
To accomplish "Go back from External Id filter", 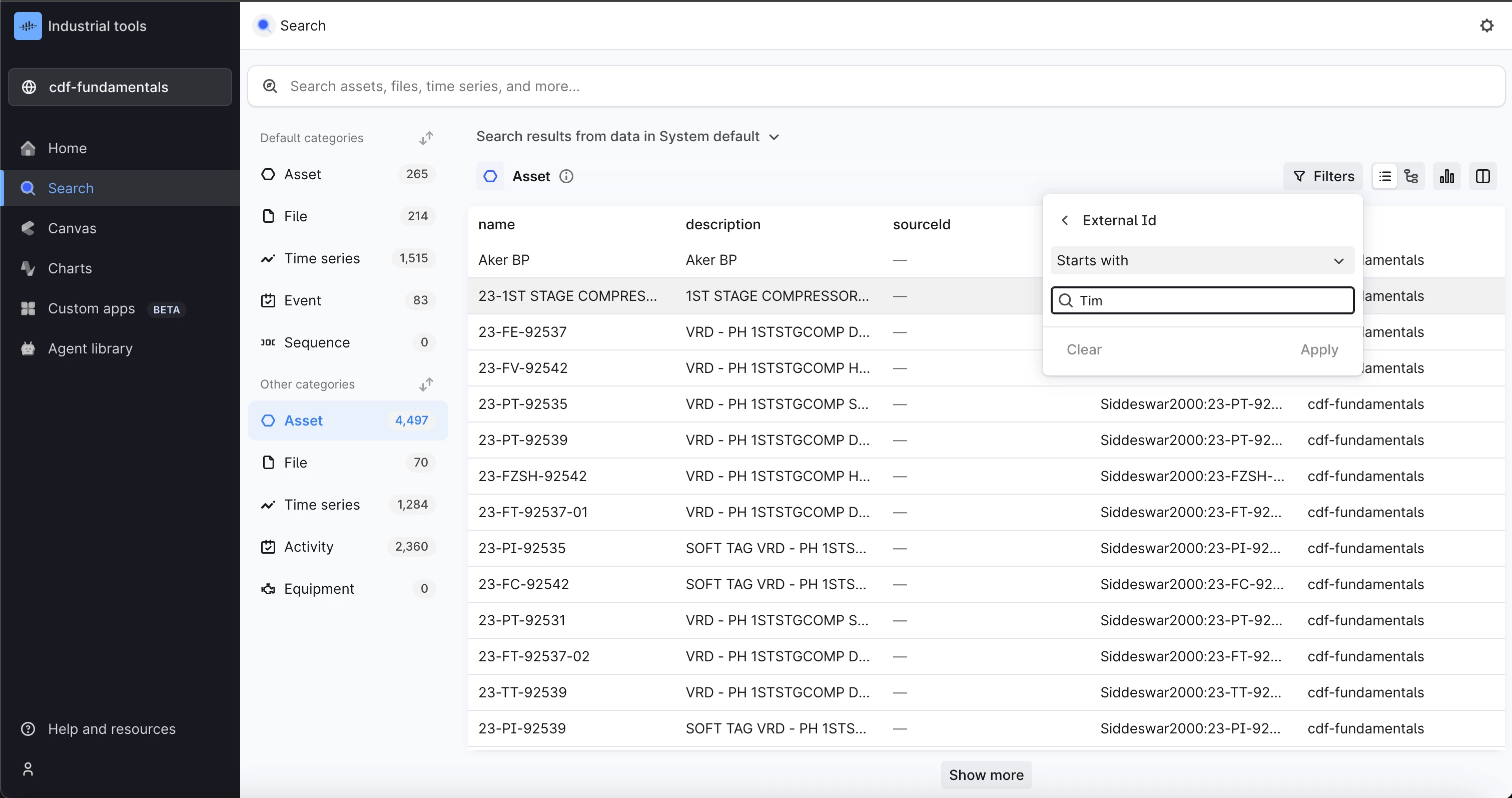I will 1065,220.
